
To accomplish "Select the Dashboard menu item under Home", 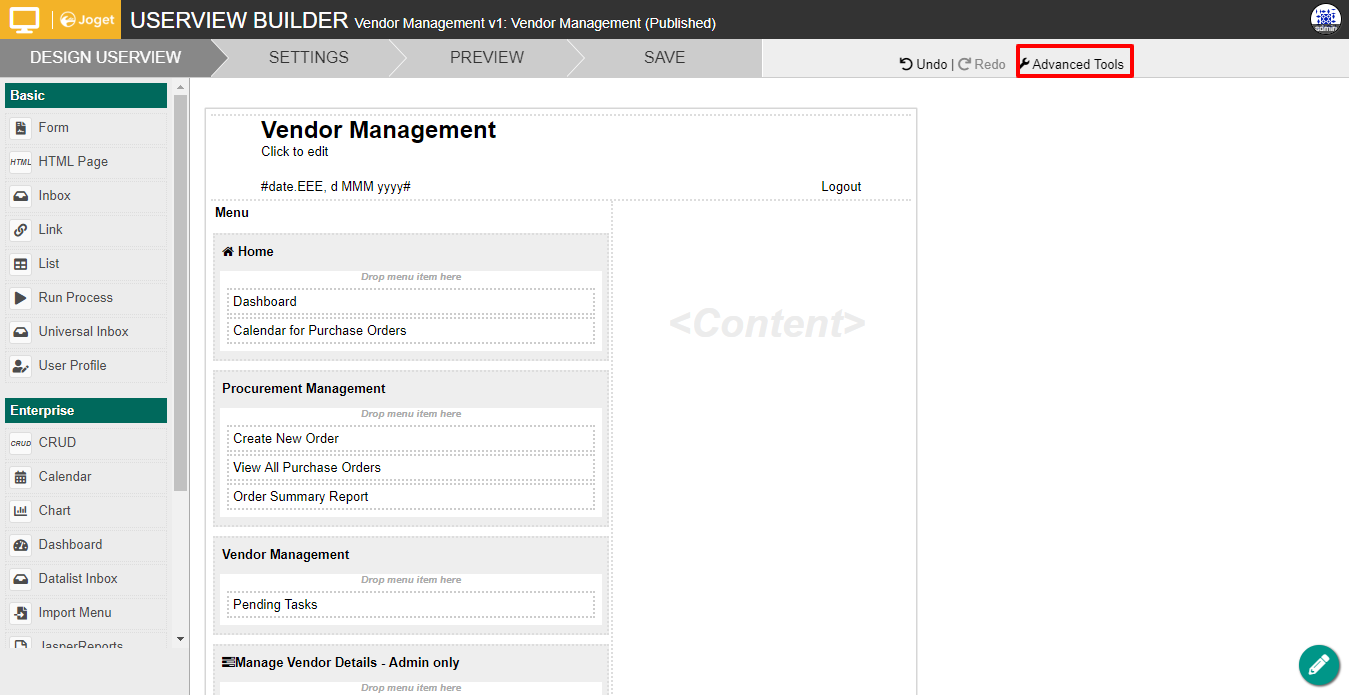I will (265, 302).
